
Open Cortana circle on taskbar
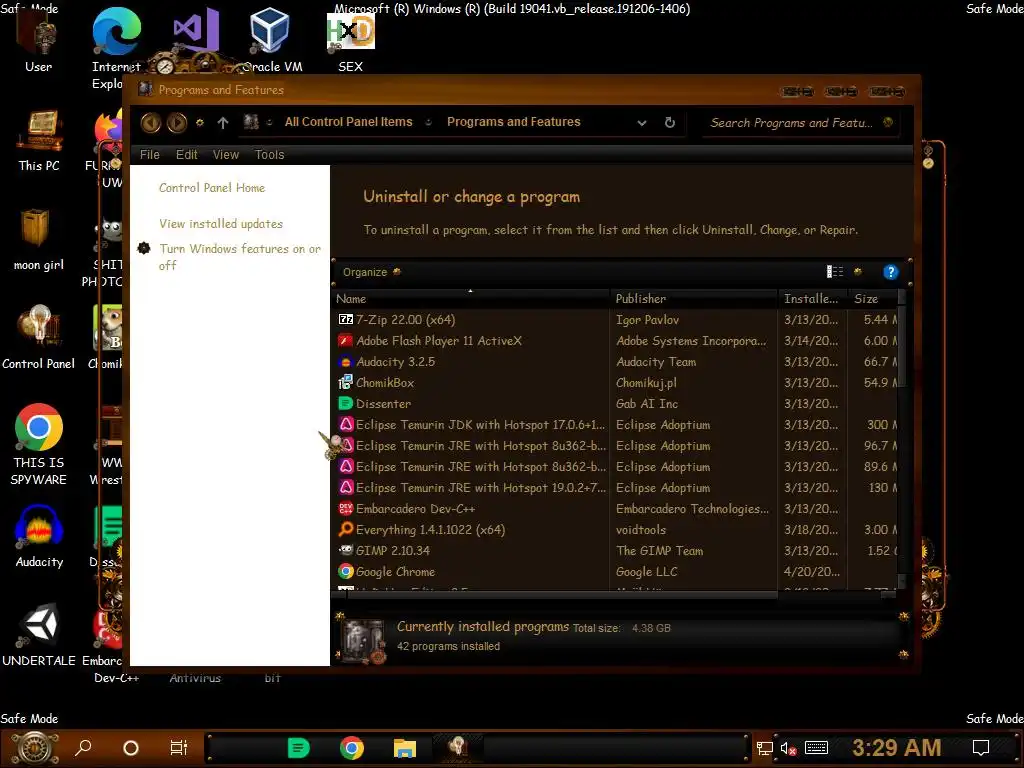131,748
